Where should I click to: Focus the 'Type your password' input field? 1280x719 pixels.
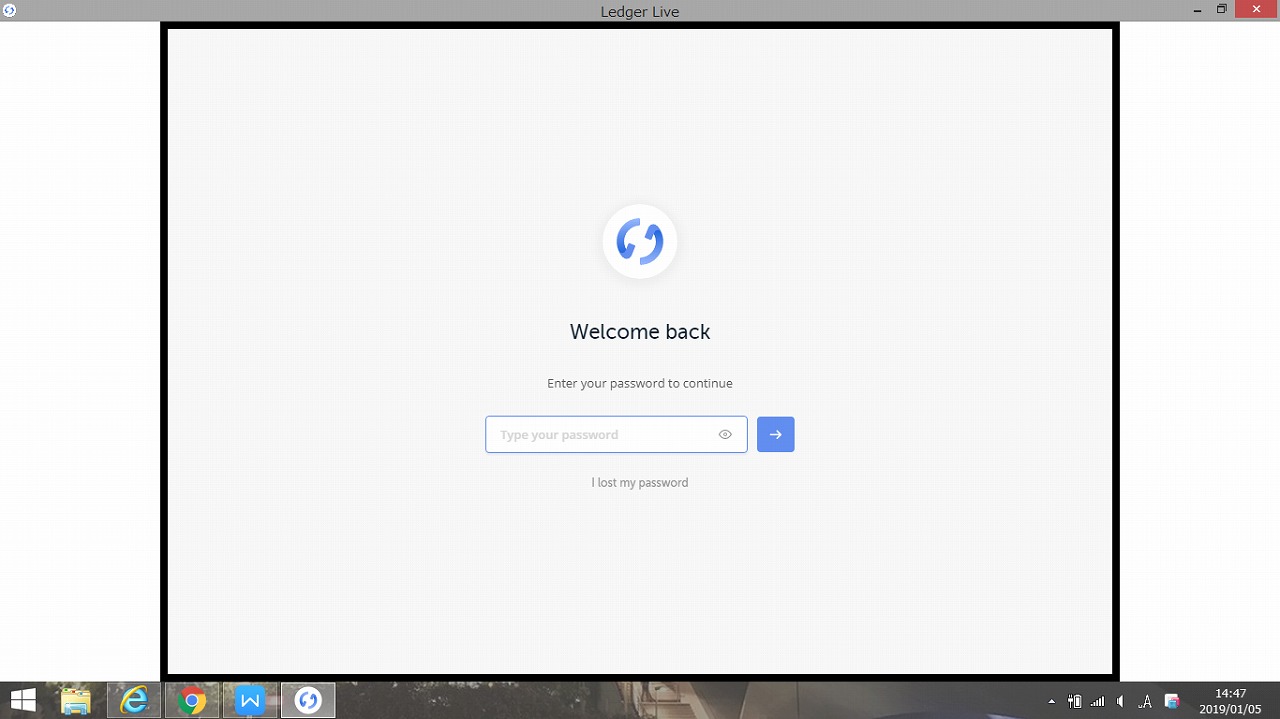coord(600,434)
